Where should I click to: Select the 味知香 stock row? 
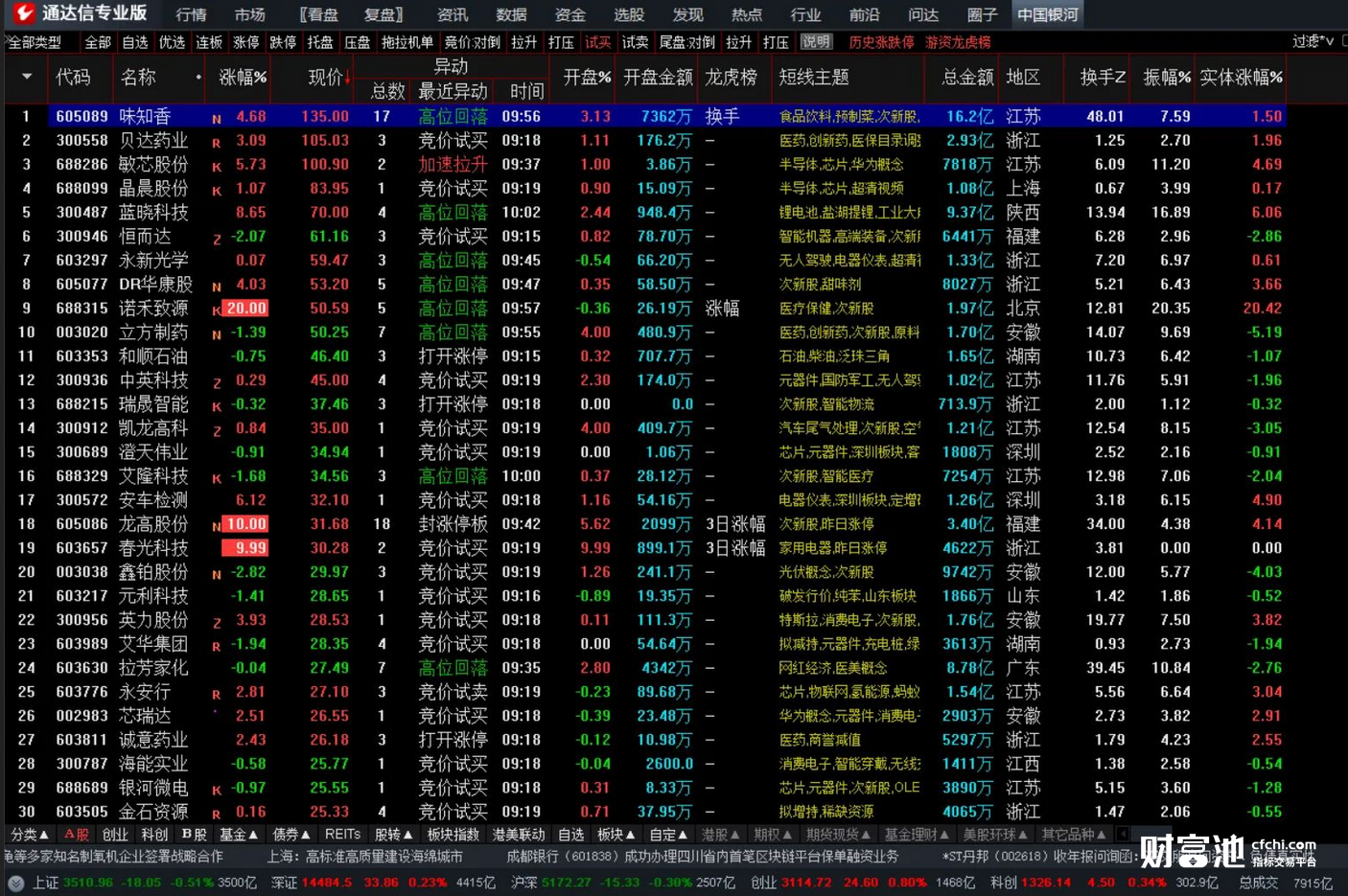coord(645,116)
